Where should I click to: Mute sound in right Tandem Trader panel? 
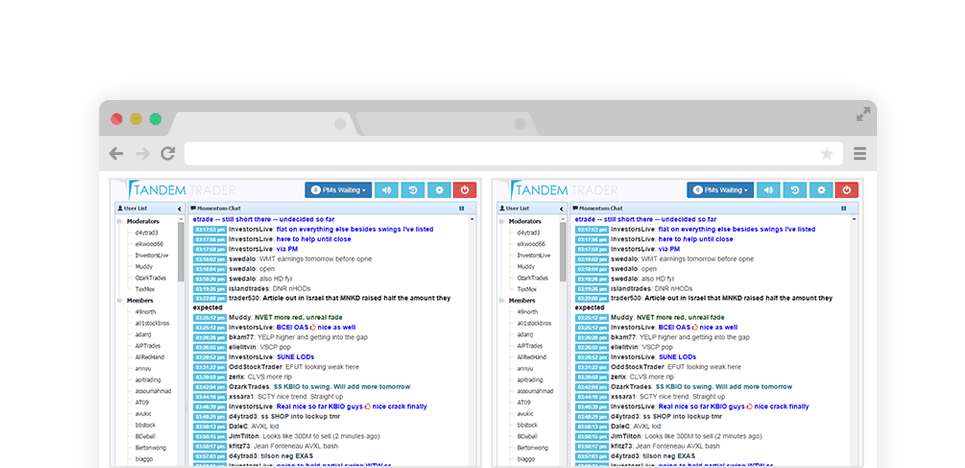[769, 190]
